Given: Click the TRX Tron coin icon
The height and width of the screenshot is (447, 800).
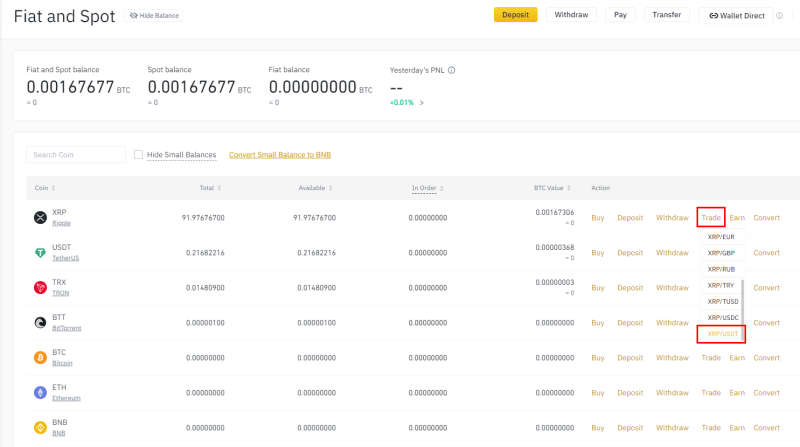Looking at the screenshot, I should tap(40, 288).
